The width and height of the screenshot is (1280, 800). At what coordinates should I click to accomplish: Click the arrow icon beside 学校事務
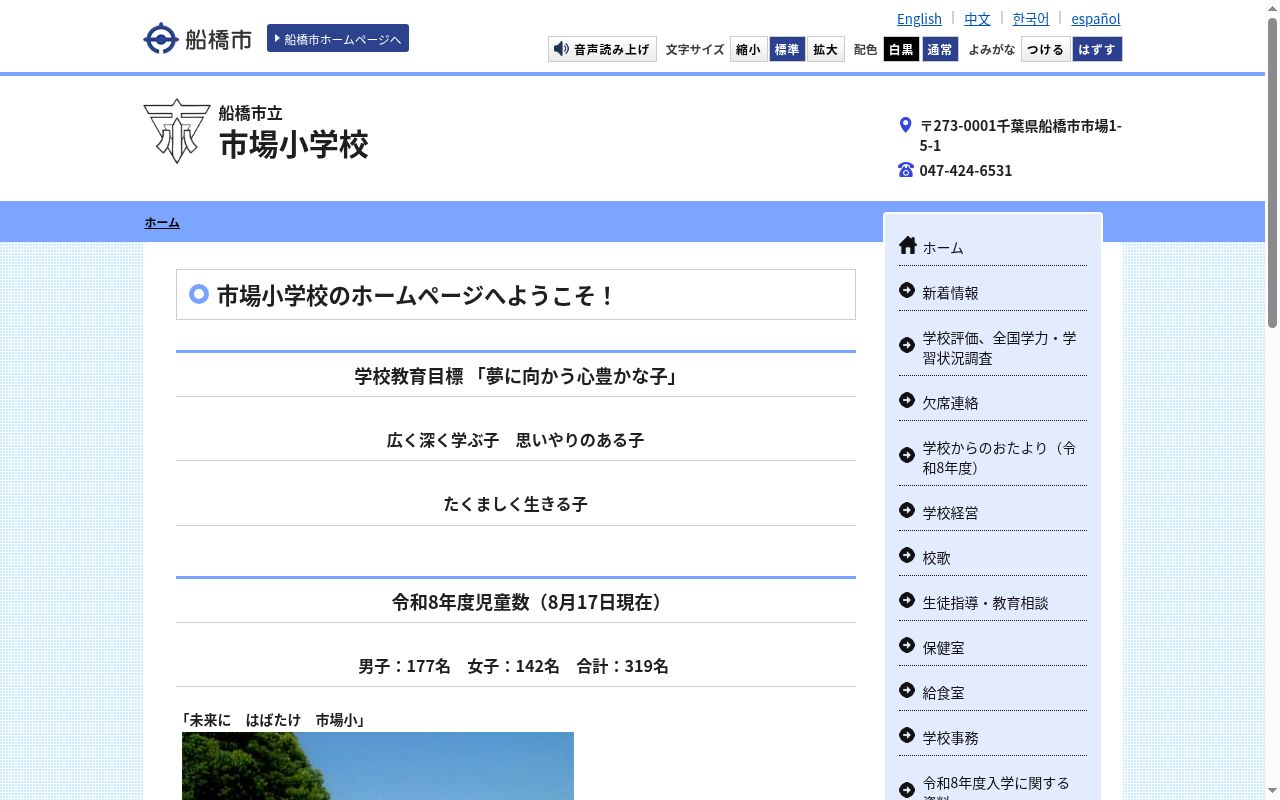pyautogui.click(x=907, y=735)
